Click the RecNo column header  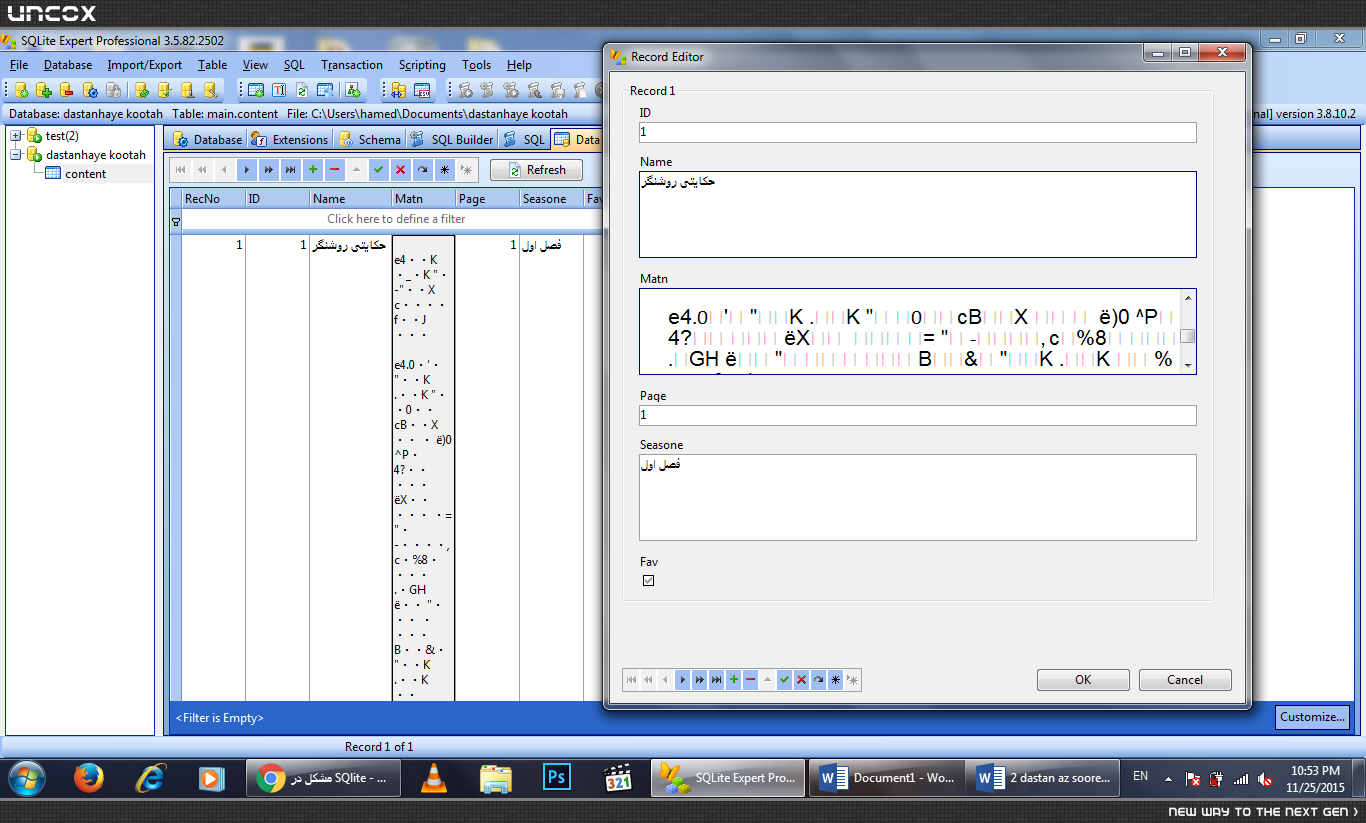(213, 199)
